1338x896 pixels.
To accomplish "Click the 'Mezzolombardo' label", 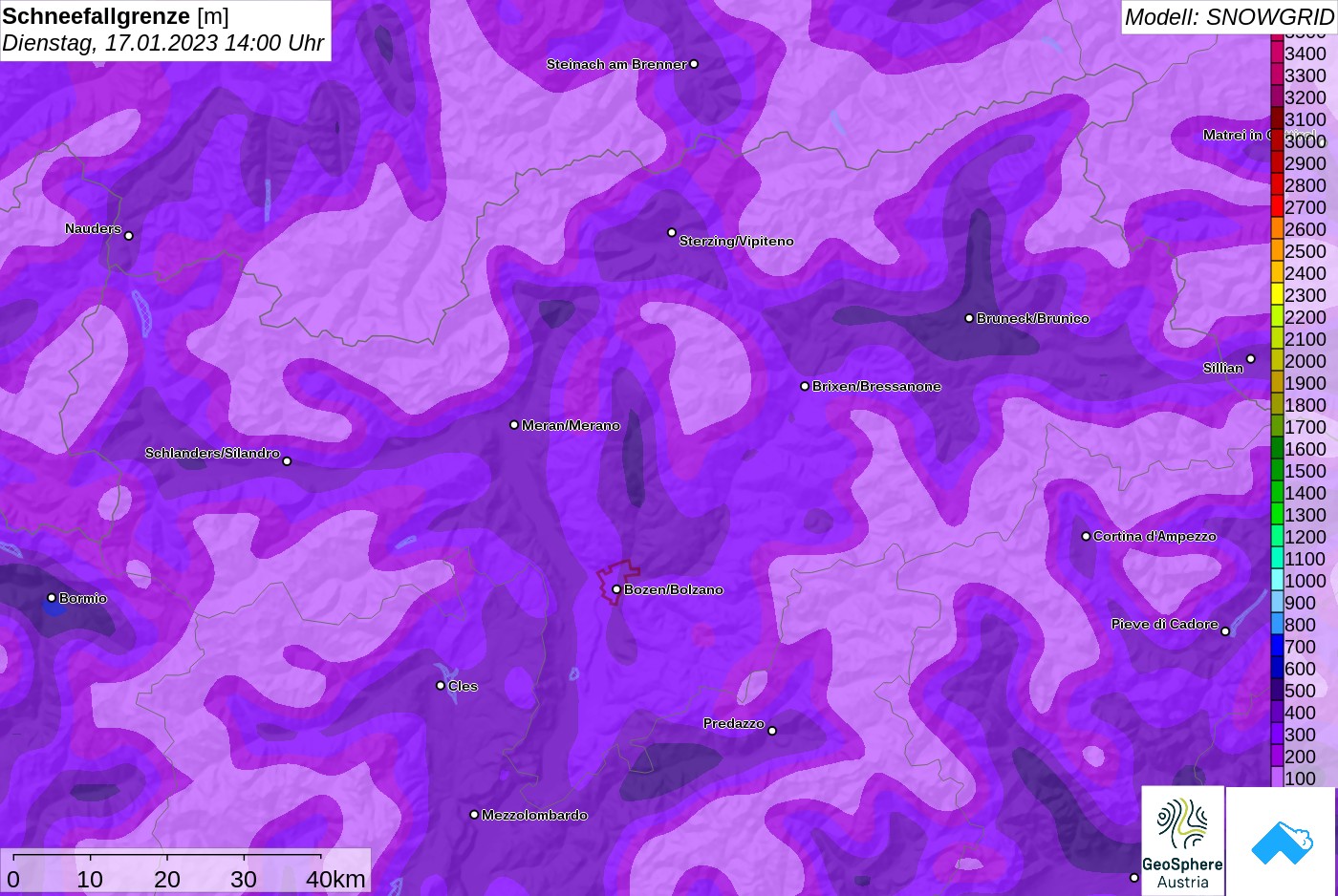I will pyautogui.click(x=534, y=815).
